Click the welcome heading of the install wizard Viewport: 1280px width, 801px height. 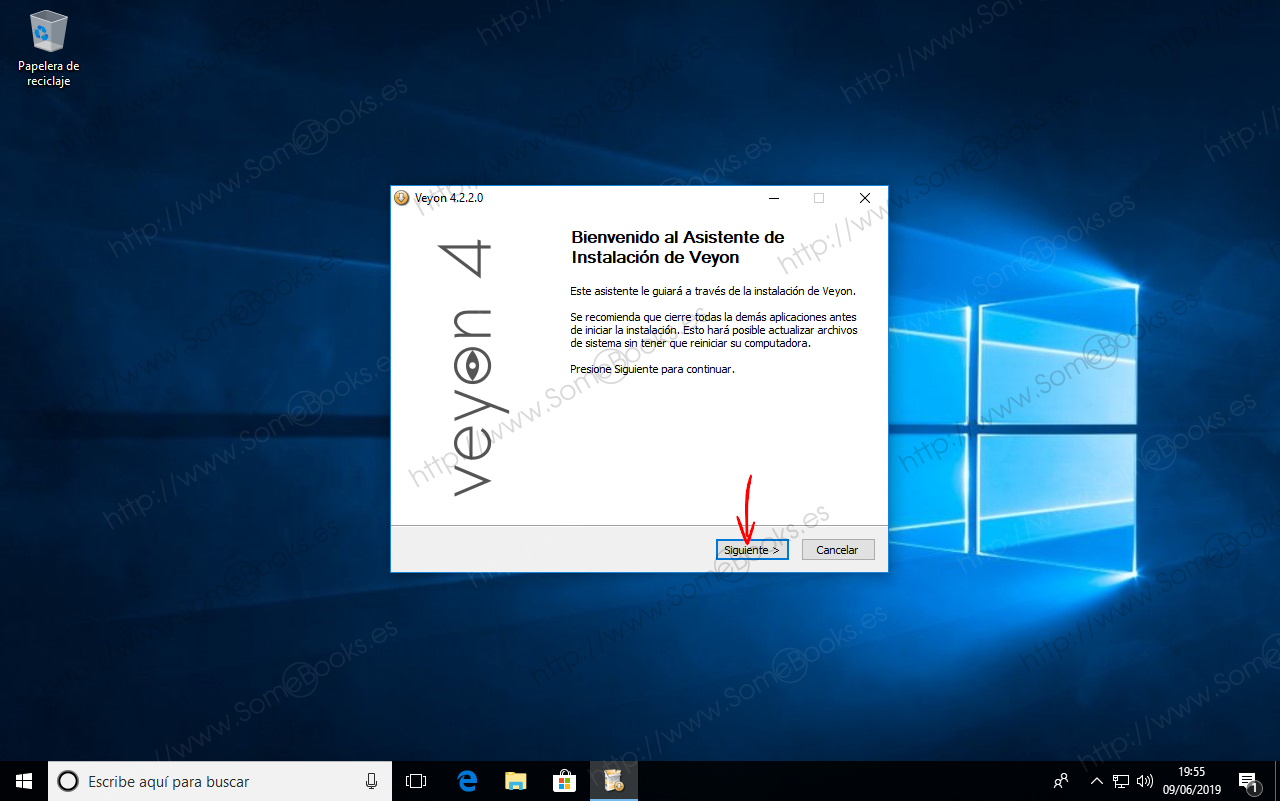pyautogui.click(x=678, y=247)
